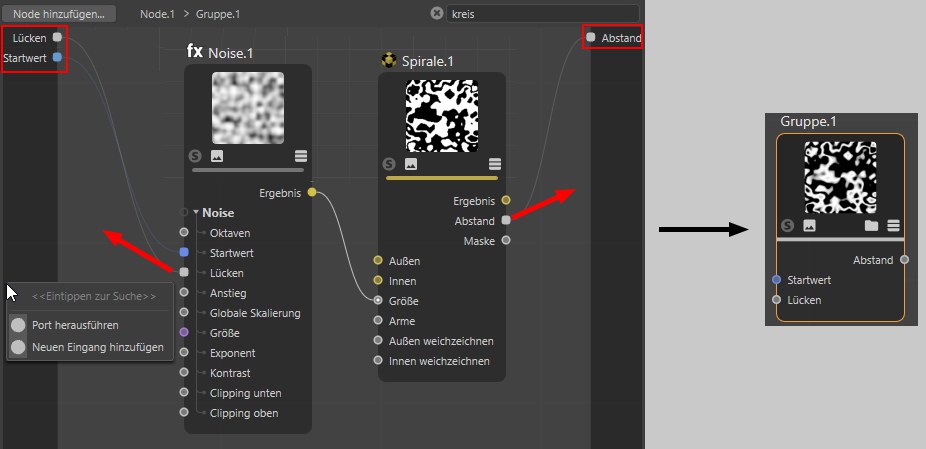Click the preview image icon on Spirale.1

(x=411, y=165)
